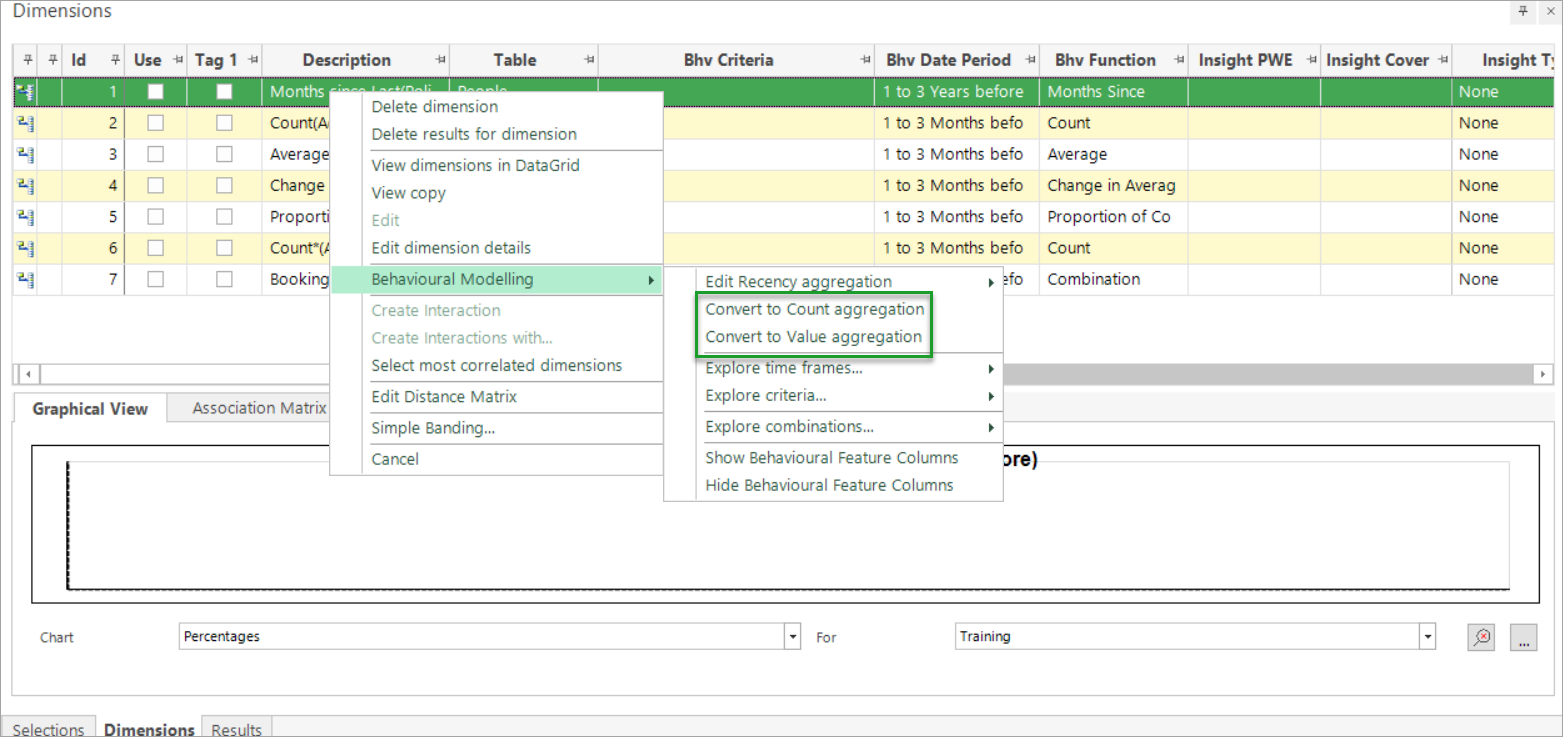Screen dimensions: 1563x737
Task: Choose Convert to Count aggregation
Action: (815, 309)
